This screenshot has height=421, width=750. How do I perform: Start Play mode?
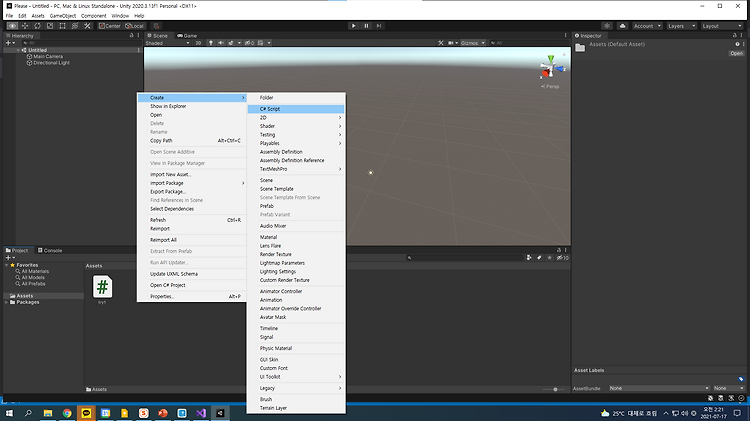(x=353, y=26)
